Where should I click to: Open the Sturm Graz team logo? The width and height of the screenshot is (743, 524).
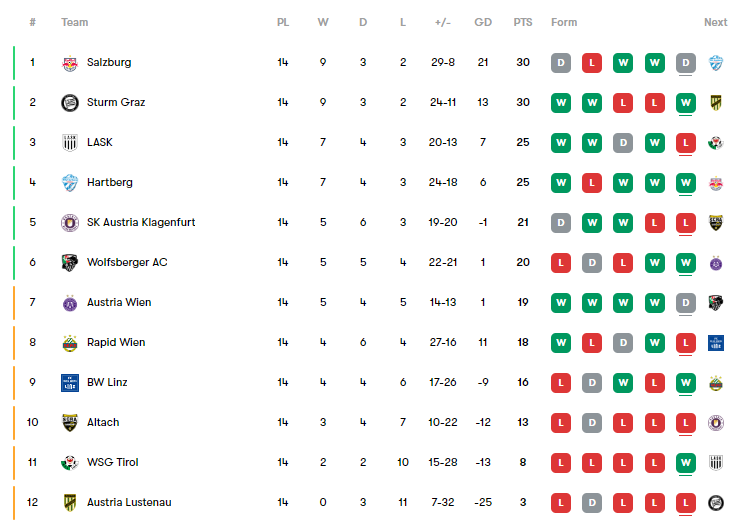click(70, 103)
